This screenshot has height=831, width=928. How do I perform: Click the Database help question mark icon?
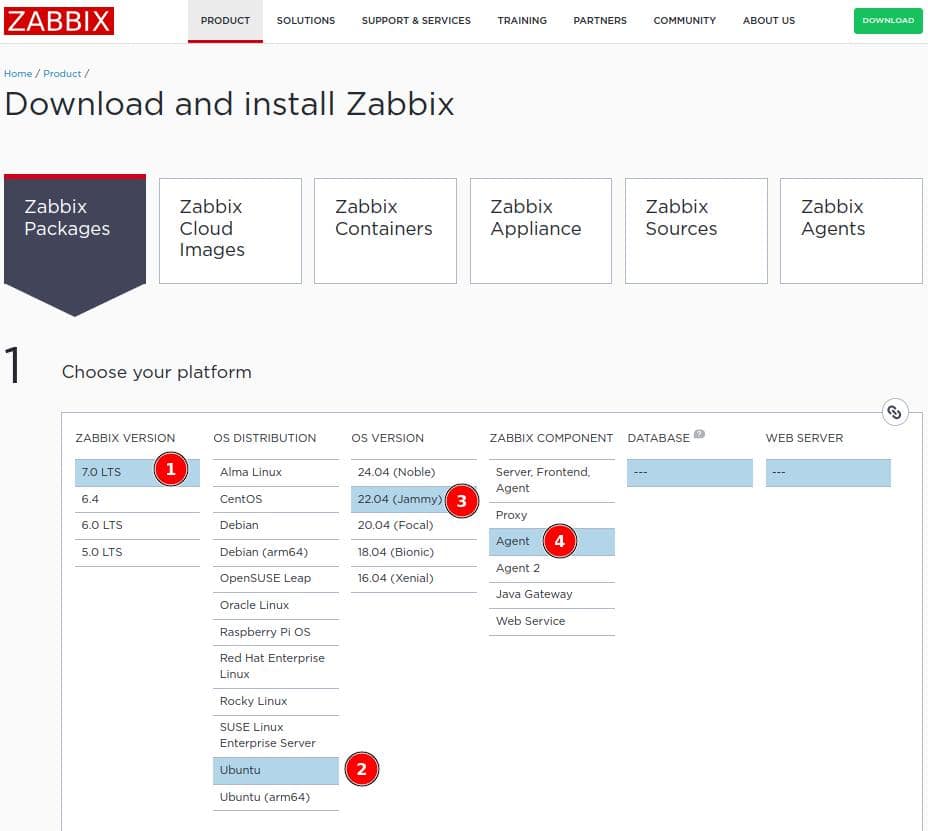pyautogui.click(x=699, y=435)
